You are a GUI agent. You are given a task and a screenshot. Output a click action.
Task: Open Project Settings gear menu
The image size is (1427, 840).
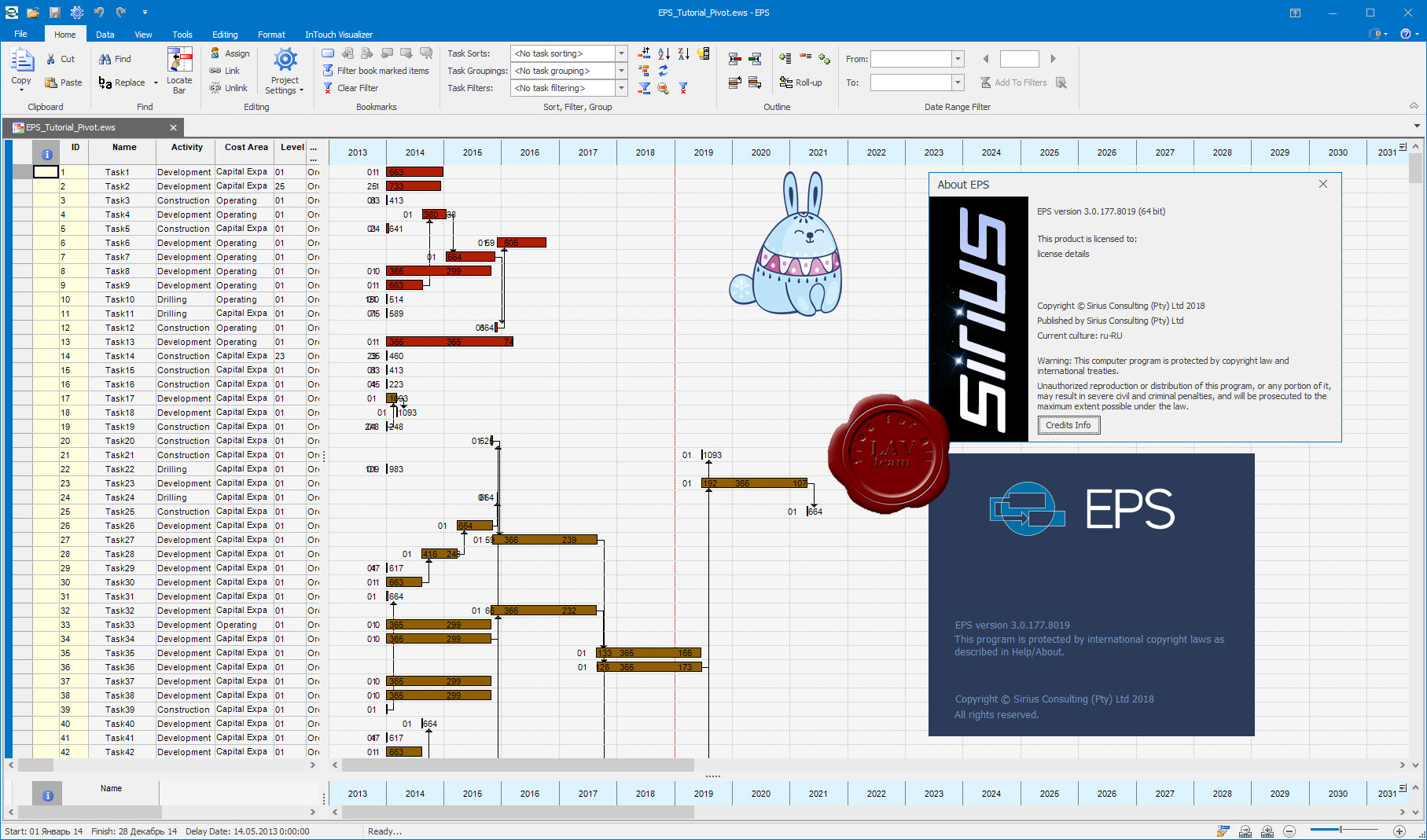[285, 71]
